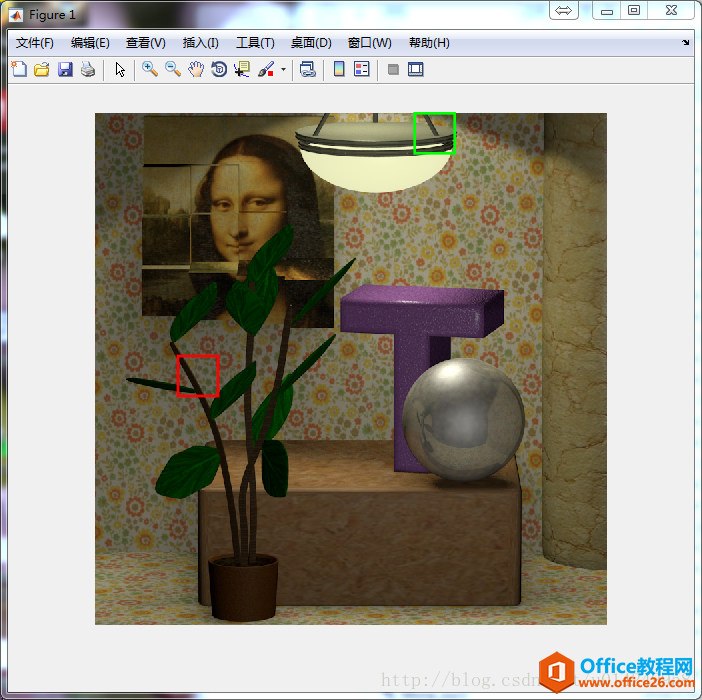This screenshot has width=702, height=700.
Task: Open the 文件(F) menu
Action: point(34,43)
